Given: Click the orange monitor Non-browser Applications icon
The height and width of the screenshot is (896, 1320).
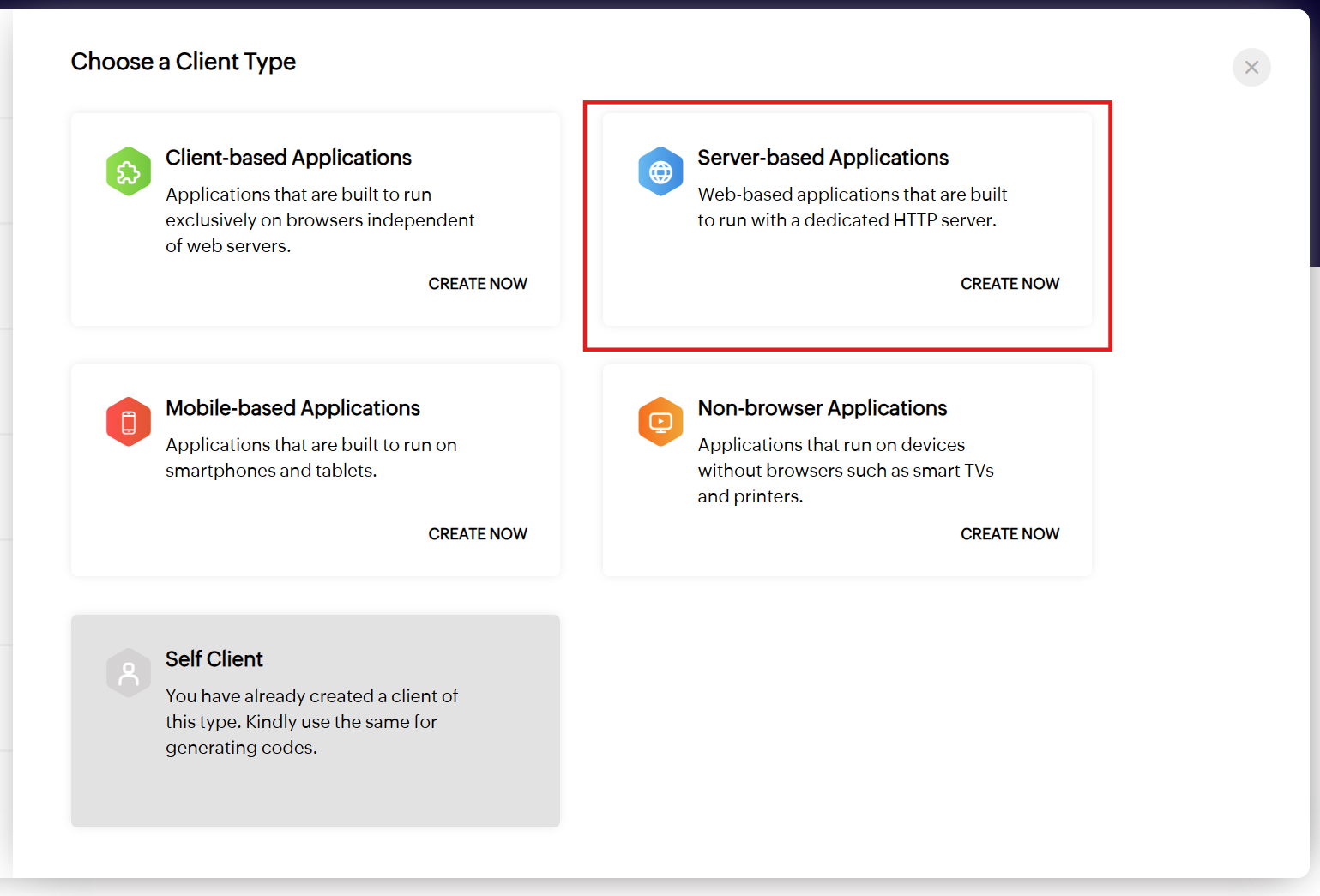Looking at the screenshot, I should point(660,422).
